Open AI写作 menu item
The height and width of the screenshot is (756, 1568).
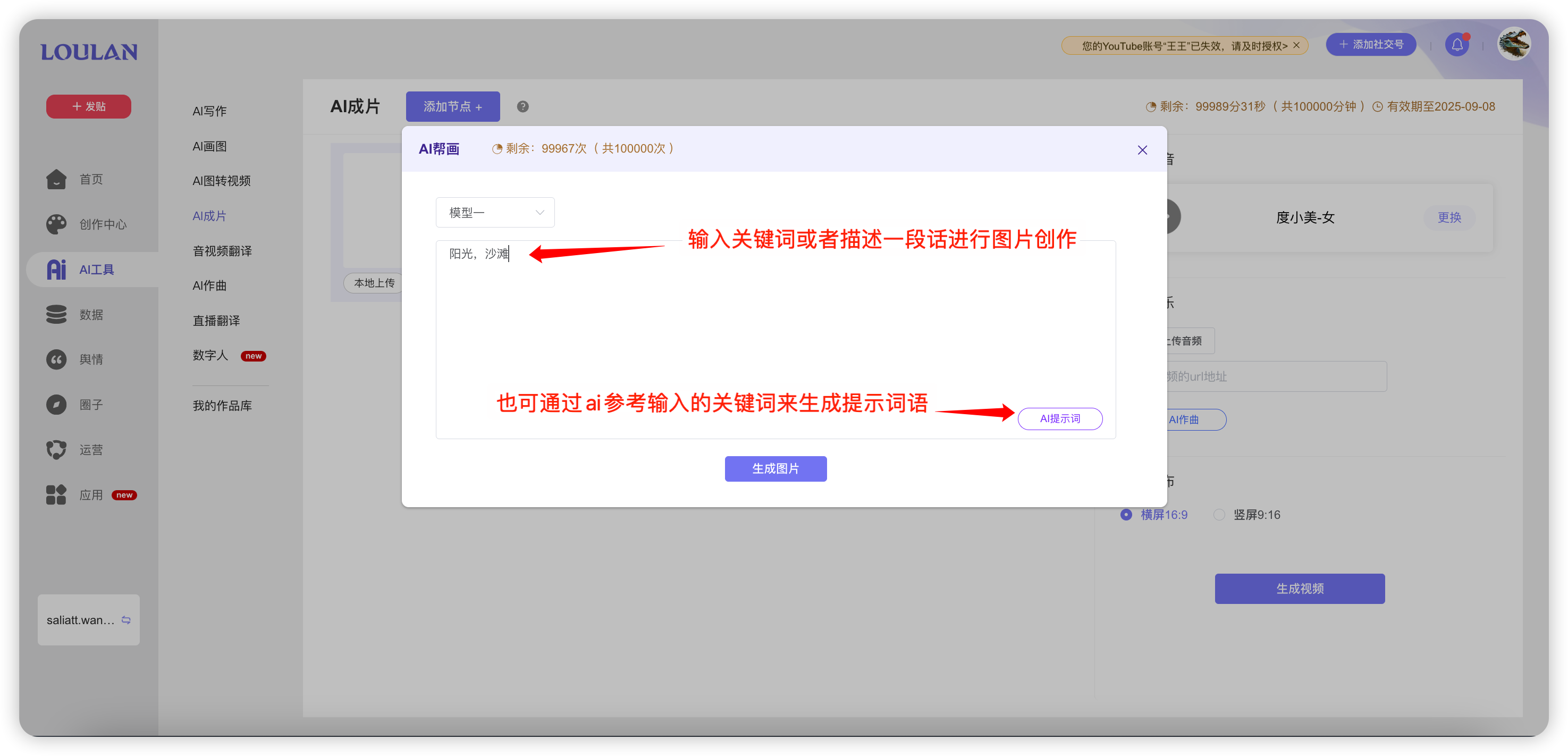pos(209,111)
